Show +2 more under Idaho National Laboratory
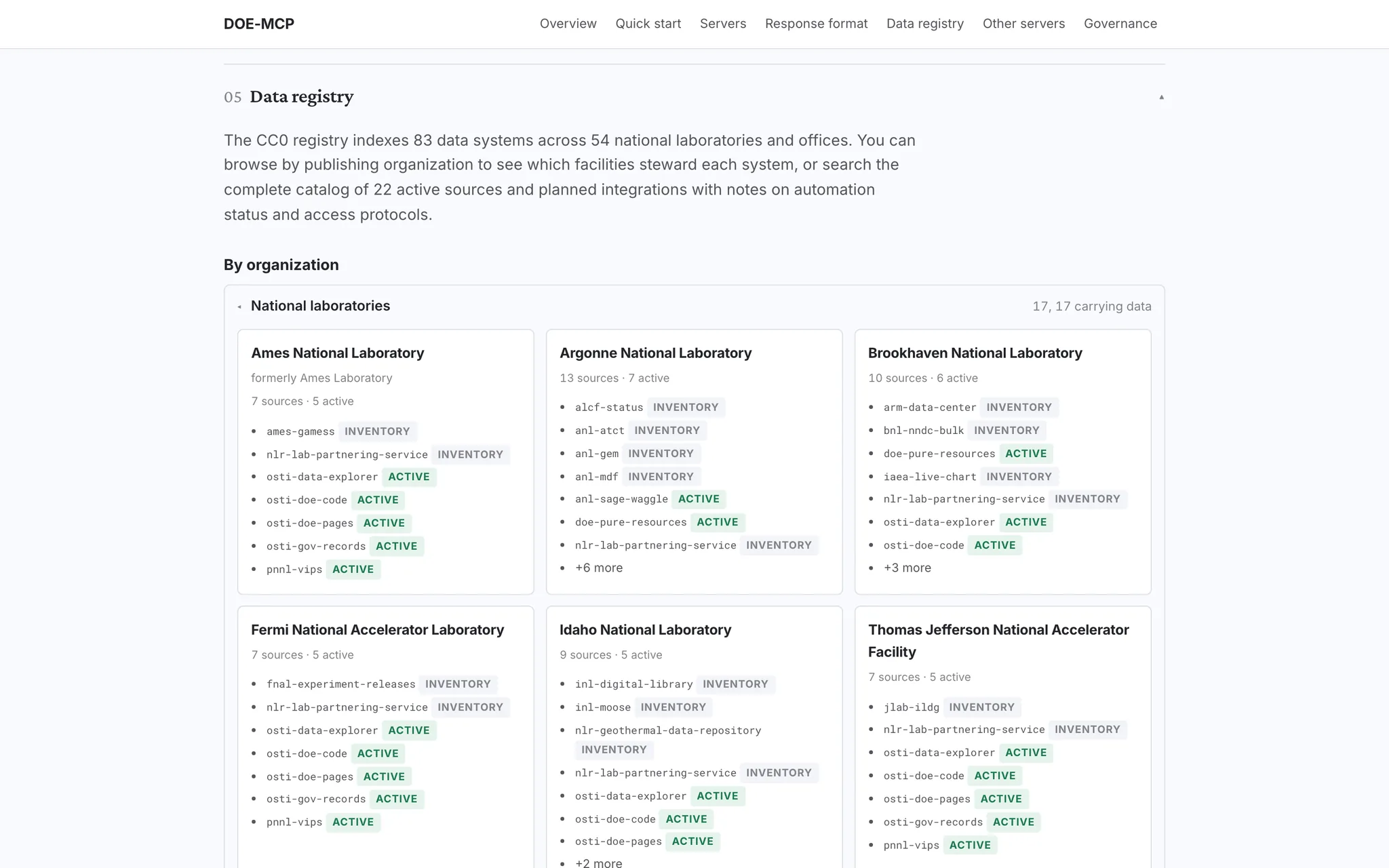1389x868 pixels. point(599,863)
